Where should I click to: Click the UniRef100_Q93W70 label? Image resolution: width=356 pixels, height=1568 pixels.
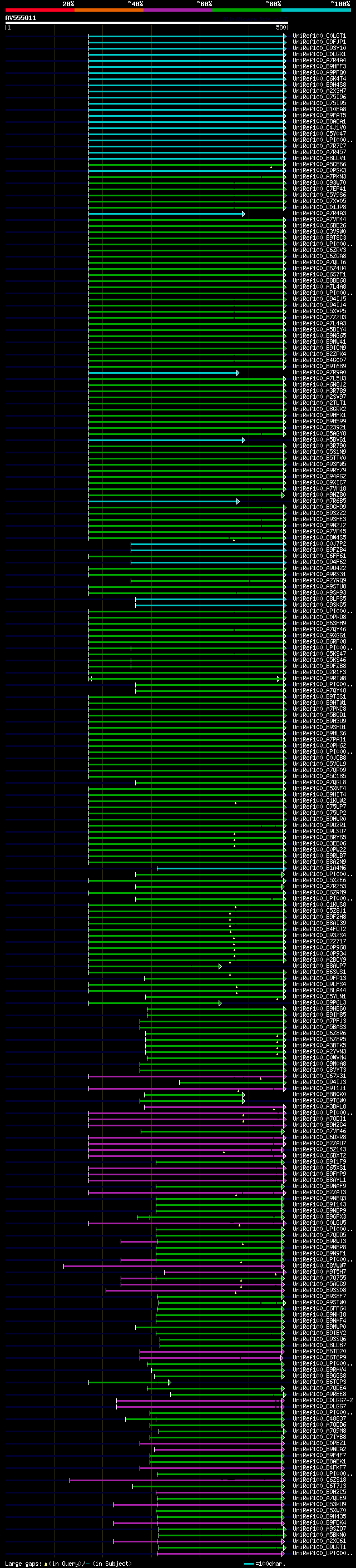click(319, 183)
